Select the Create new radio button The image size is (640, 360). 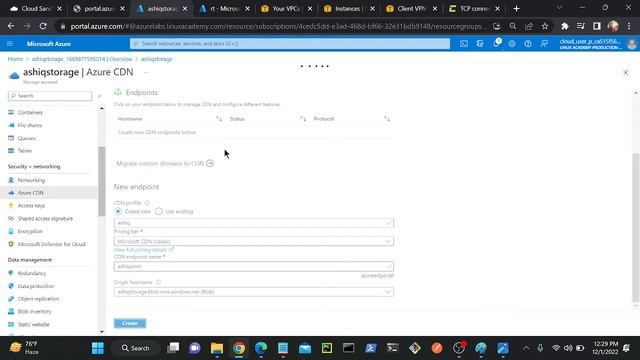point(118,211)
